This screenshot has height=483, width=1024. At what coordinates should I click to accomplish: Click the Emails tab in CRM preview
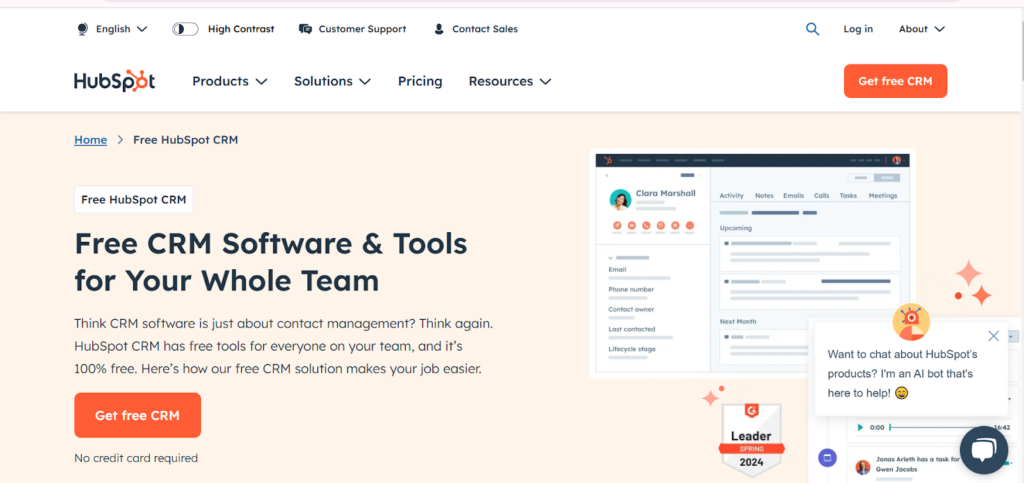[793, 195]
